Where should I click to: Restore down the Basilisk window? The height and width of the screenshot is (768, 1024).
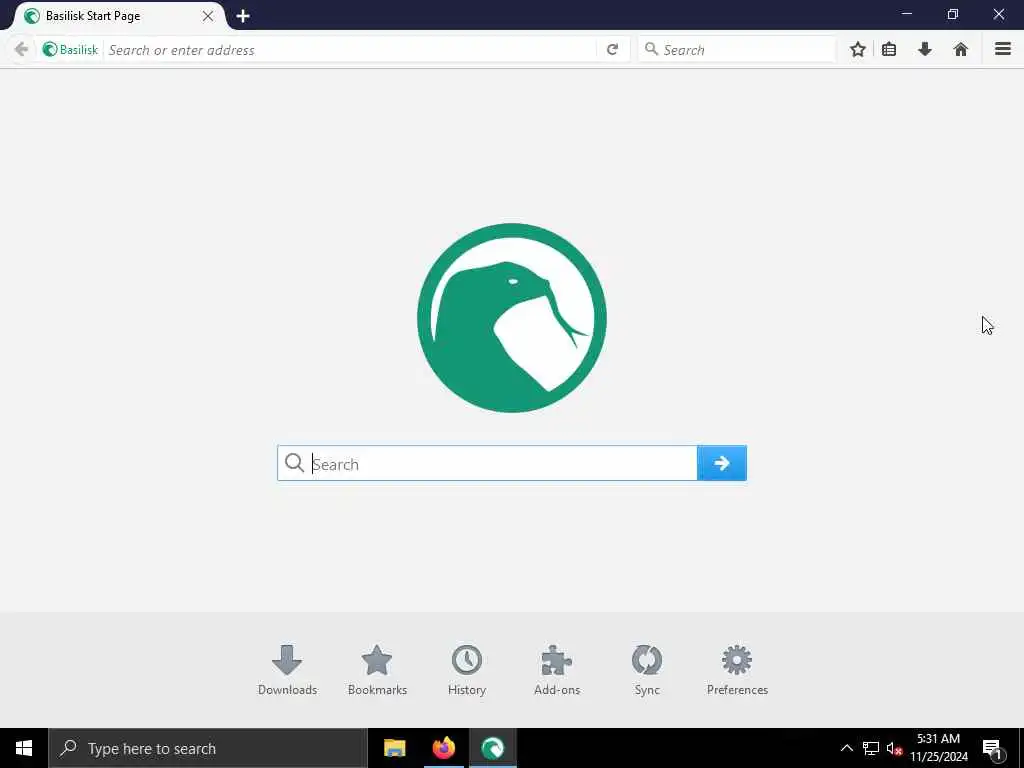tap(953, 14)
